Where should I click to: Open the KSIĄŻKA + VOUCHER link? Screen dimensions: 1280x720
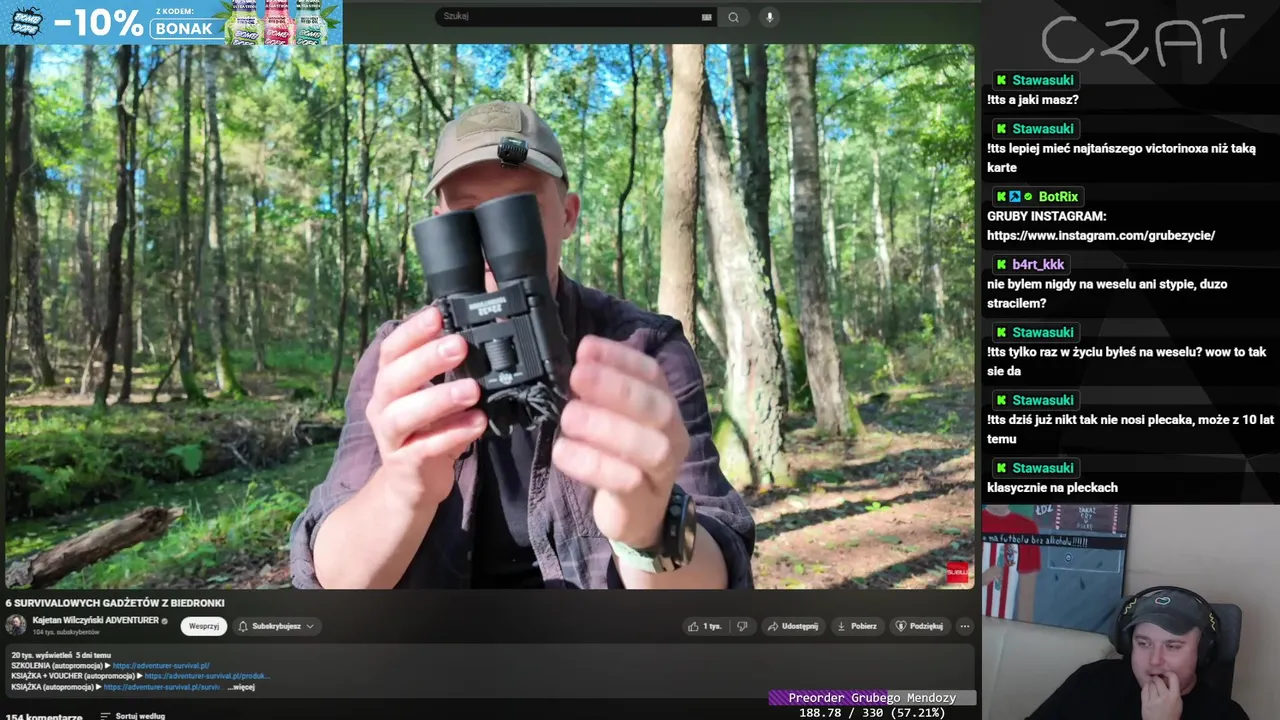click(x=207, y=676)
